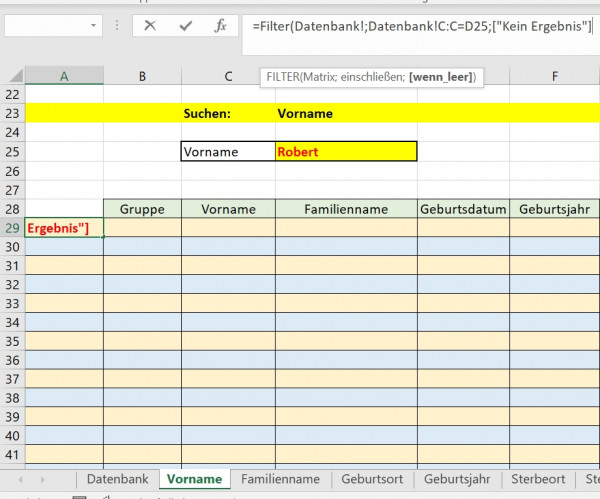600x499 pixels.
Task: Select the Vorname sheet tab
Action: click(x=194, y=479)
